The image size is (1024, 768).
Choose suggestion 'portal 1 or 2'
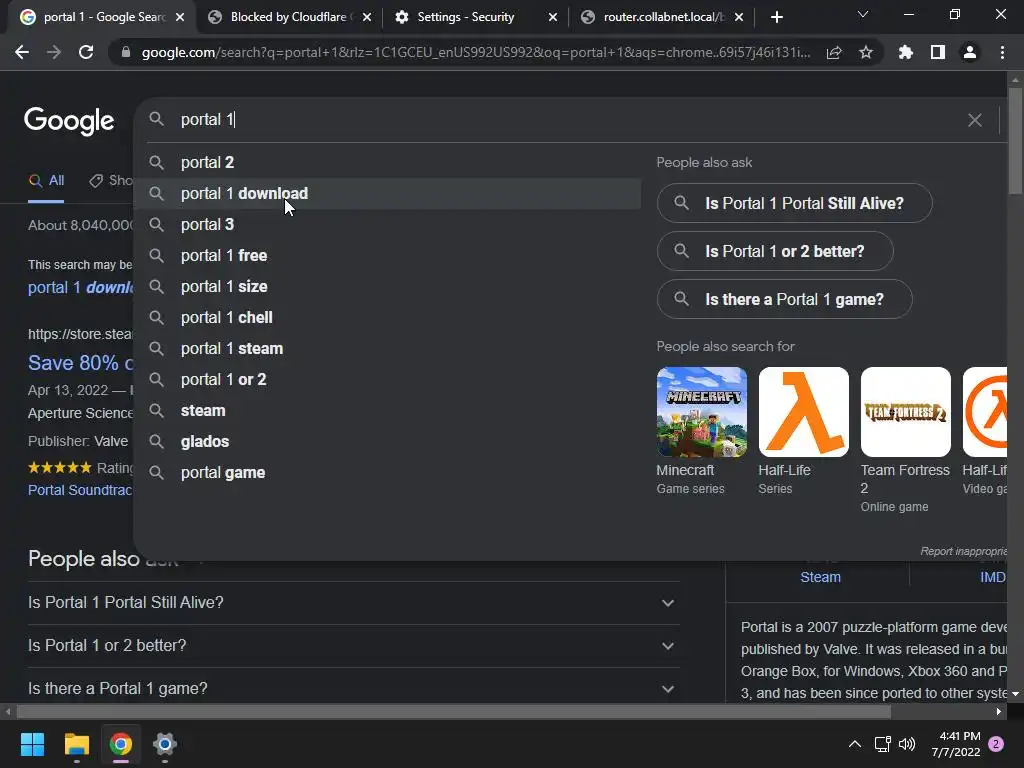tap(387, 379)
